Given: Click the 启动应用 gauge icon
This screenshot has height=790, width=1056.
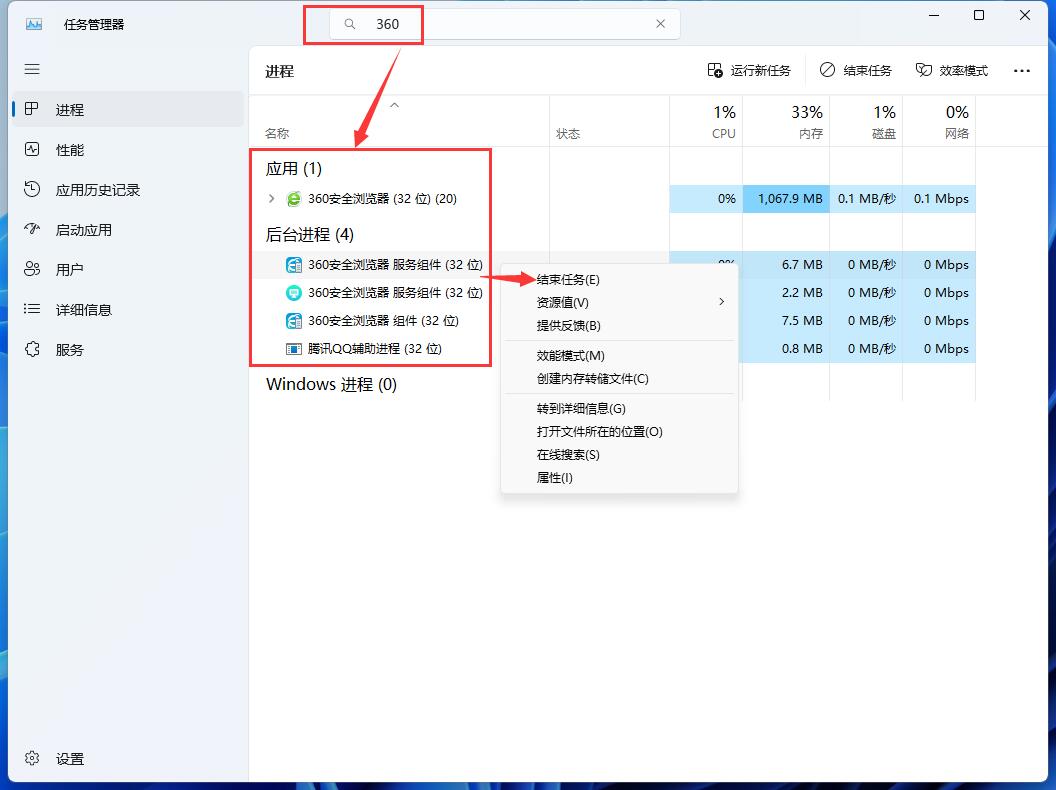Looking at the screenshot, I should point(32,229).
